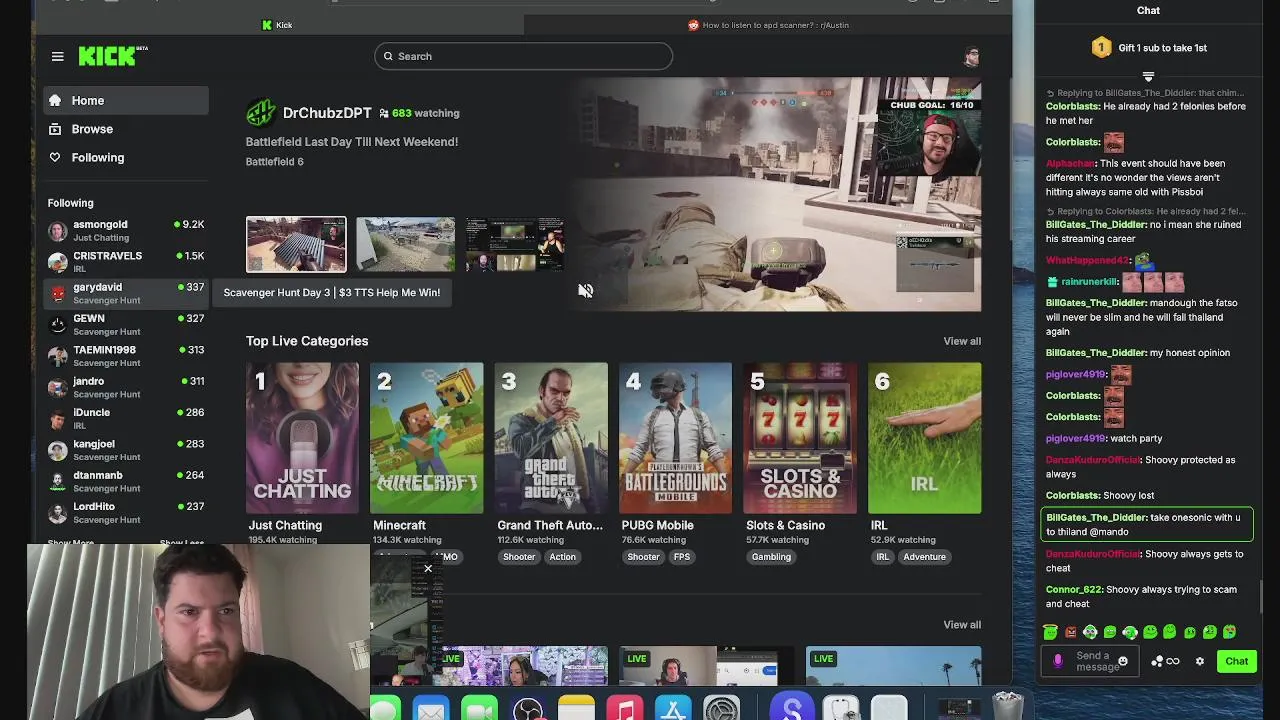Collapse the pinned chat gift banner
The width and height of the screenshot is (1280, 720).
tap(1148, 77)
